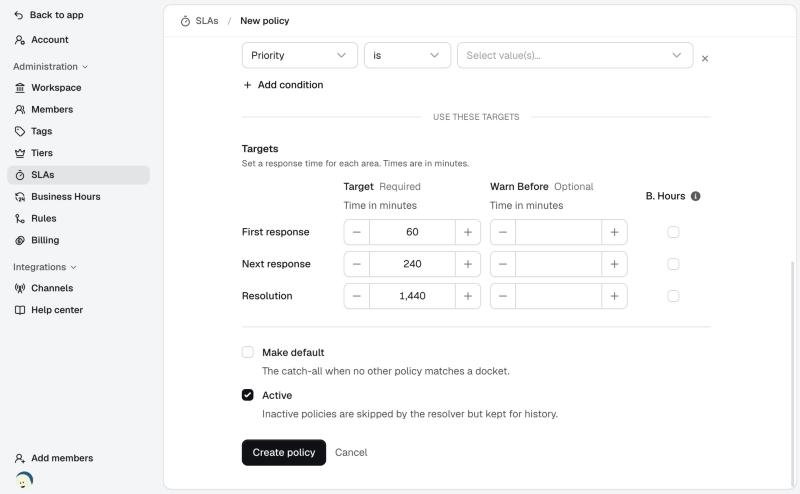Viewport: 800px width, 494px height.
Task: Click the Rules branch icon
Action: [x=20, y=218]
